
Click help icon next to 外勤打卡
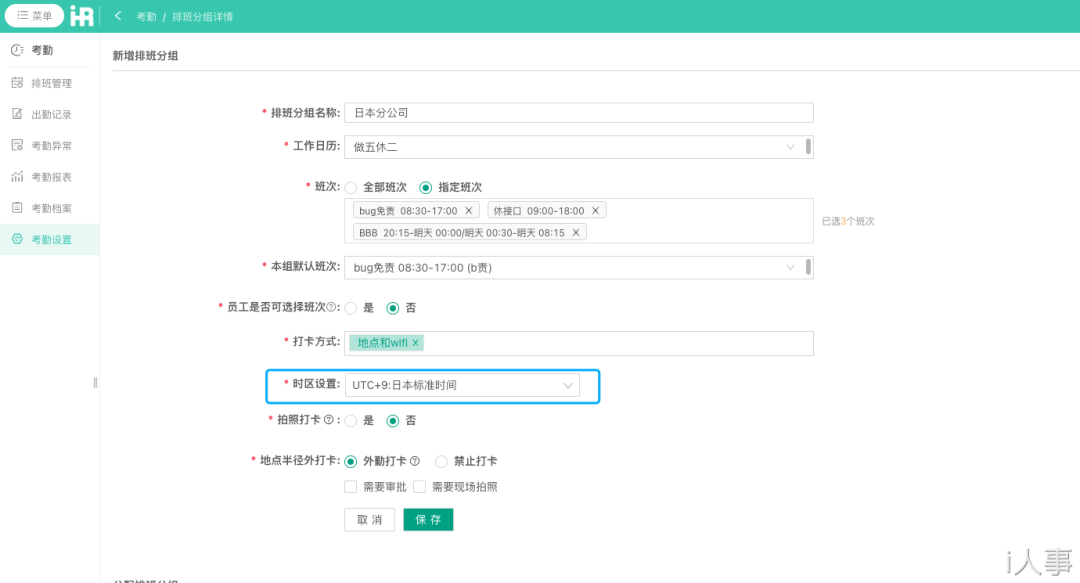tap(415, 462)
